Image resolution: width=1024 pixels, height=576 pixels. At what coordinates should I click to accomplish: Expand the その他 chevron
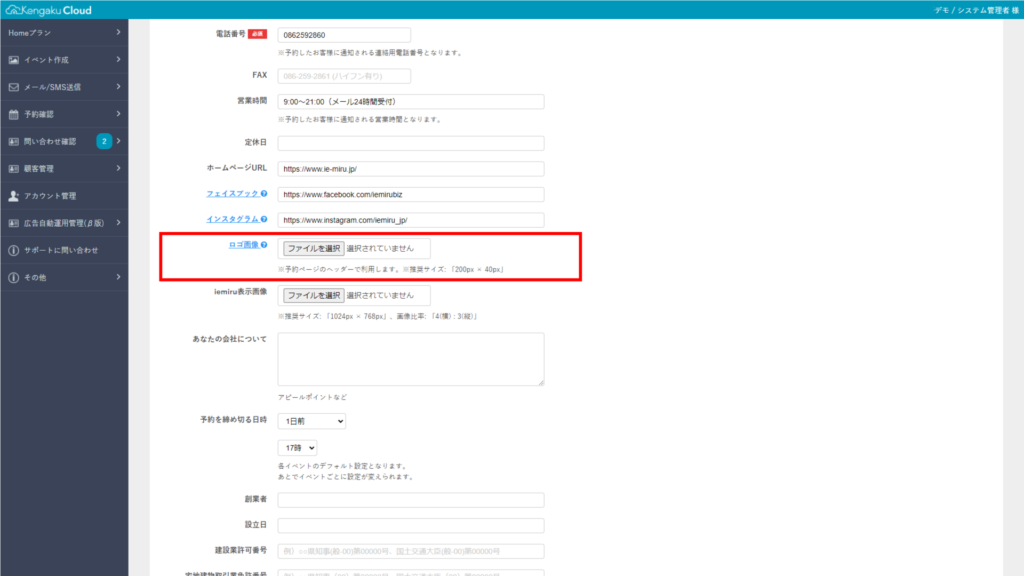pos(118,277)
